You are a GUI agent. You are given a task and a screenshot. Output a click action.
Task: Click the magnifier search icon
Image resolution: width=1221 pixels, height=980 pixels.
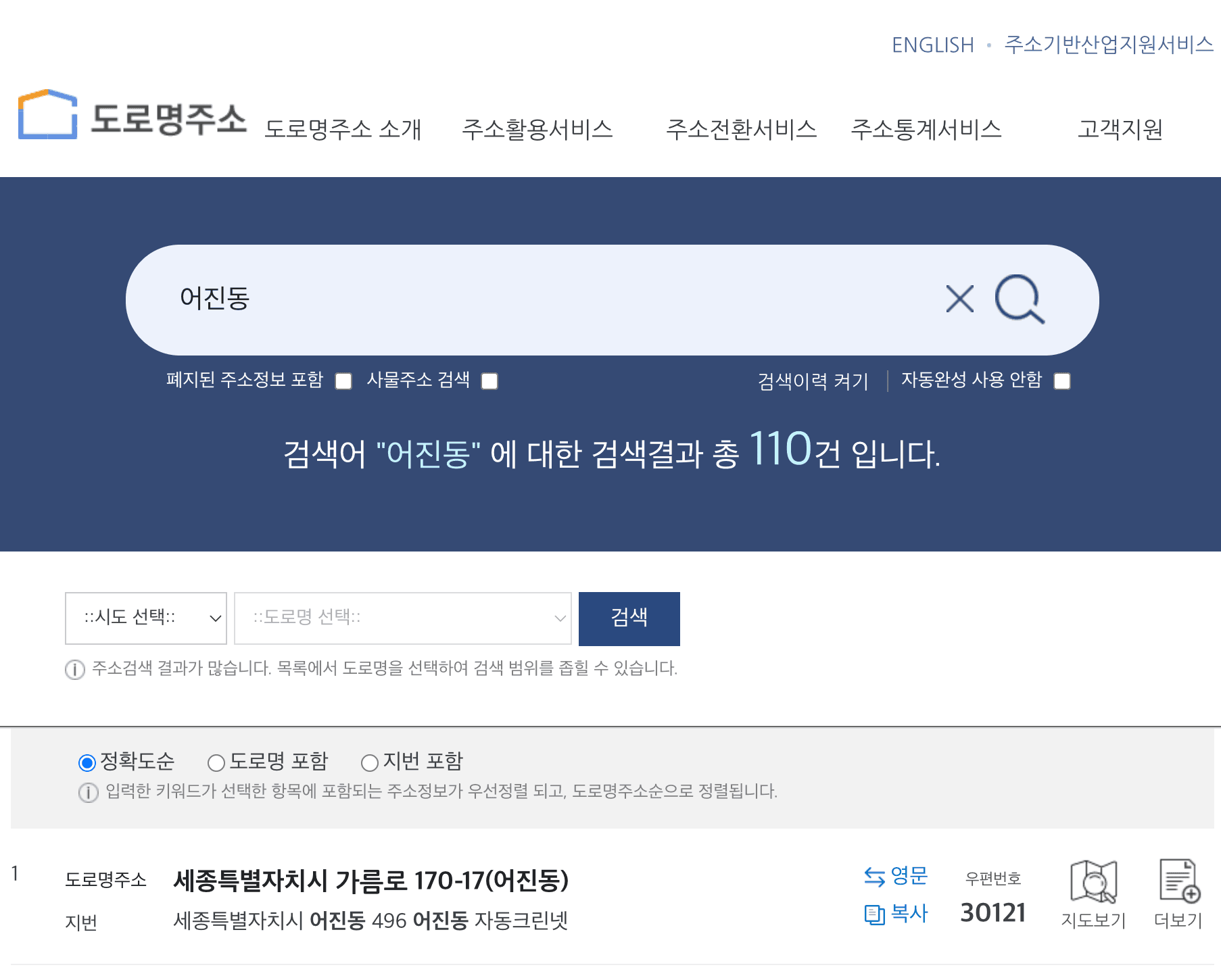1021,299
